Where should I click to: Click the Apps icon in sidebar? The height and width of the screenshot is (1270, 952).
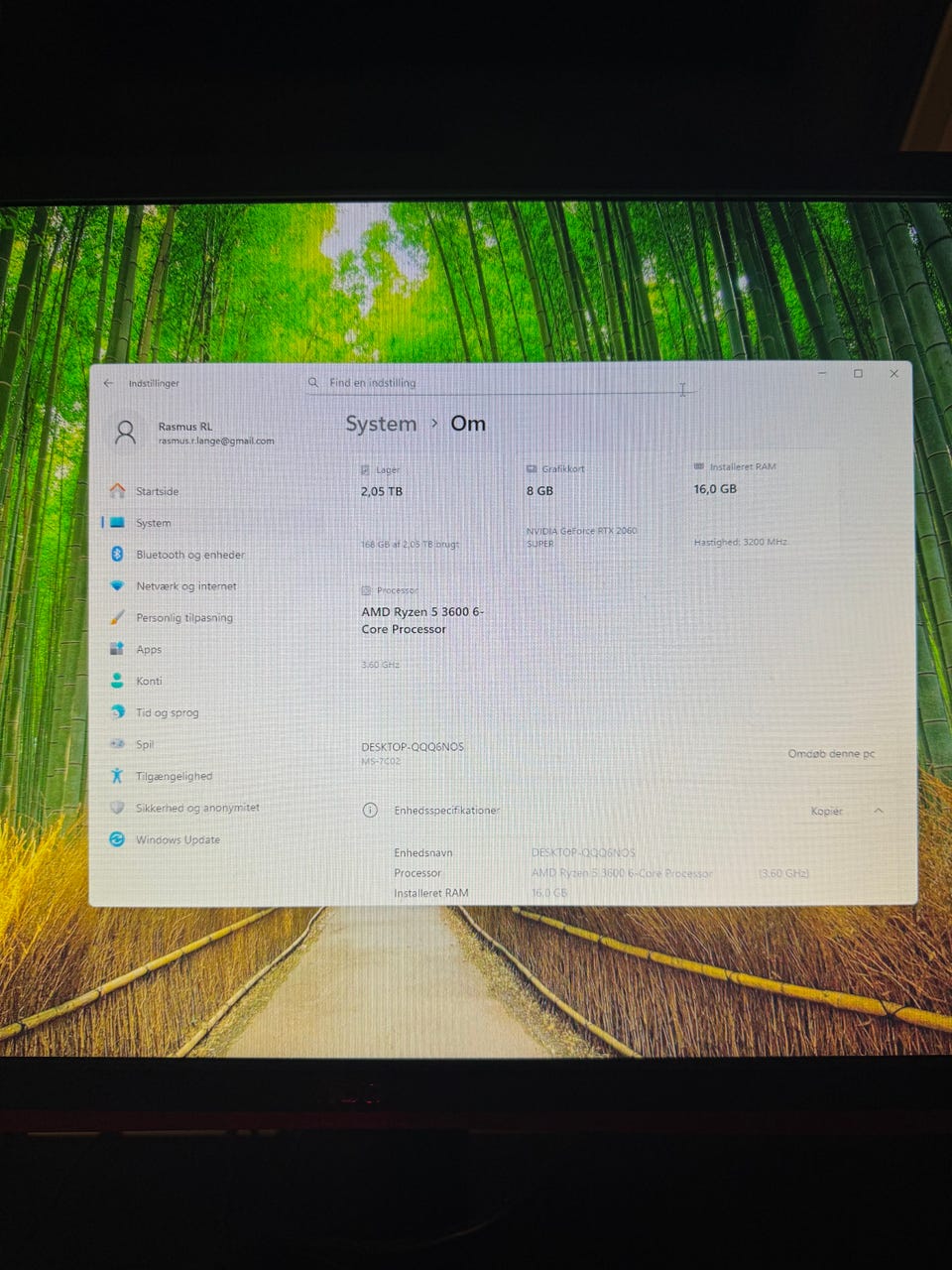(x=117, y=649)
